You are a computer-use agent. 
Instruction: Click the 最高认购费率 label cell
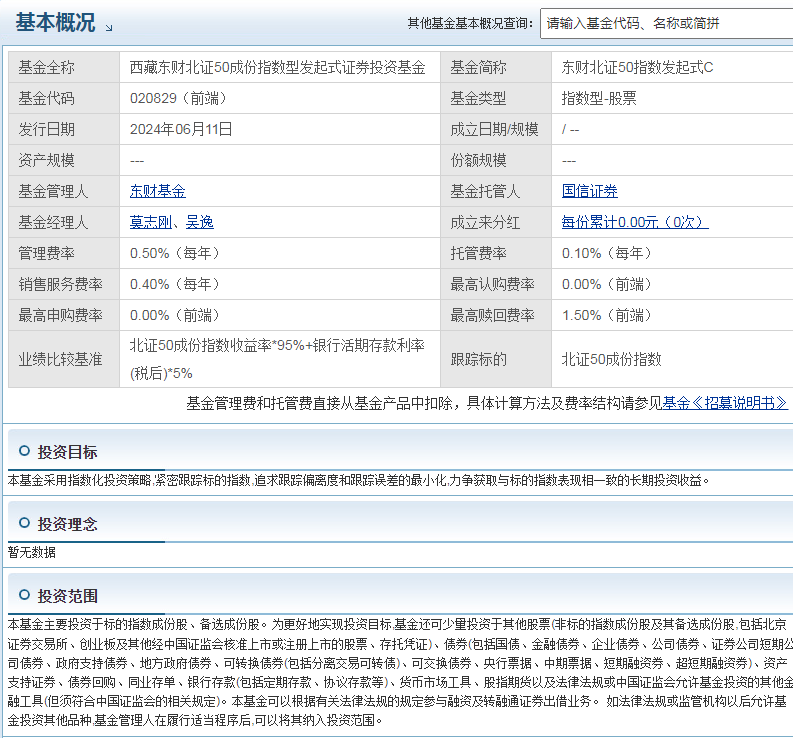496,284
